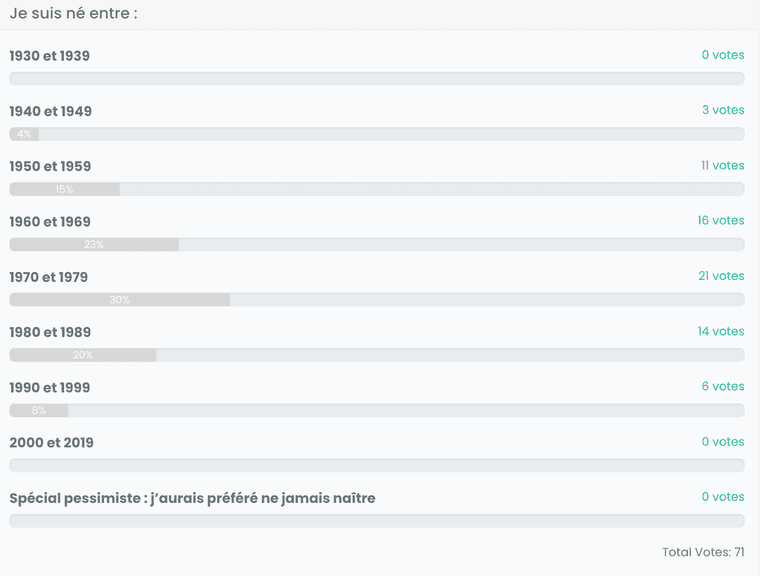Select the "1990 et 1999" option label
The height and width of the screenshot is (576, 760).
pos(50,387)
